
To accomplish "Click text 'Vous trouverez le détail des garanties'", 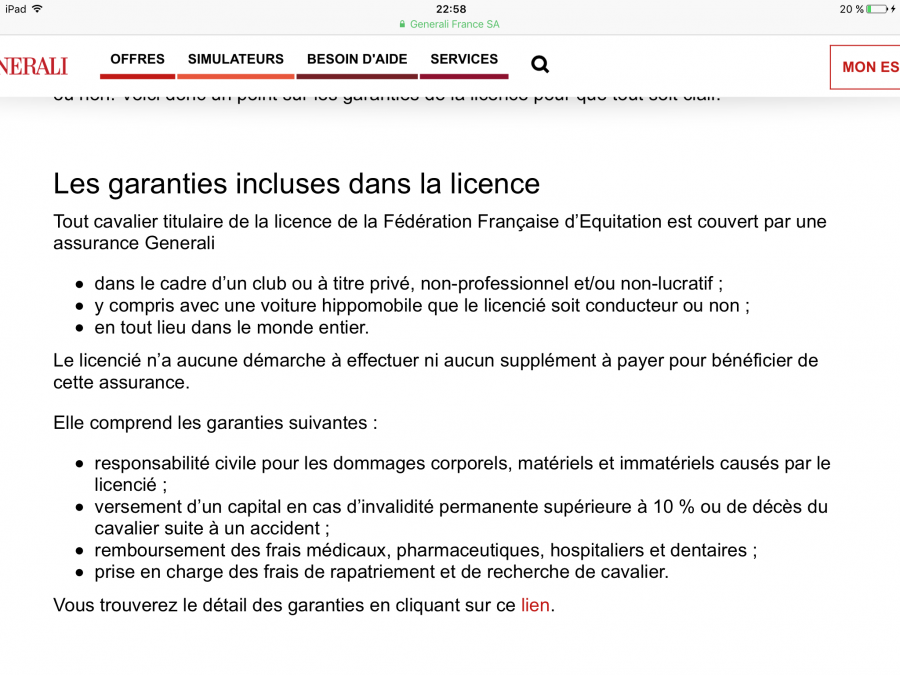I will pyautogui.click(x=304, y=605).
